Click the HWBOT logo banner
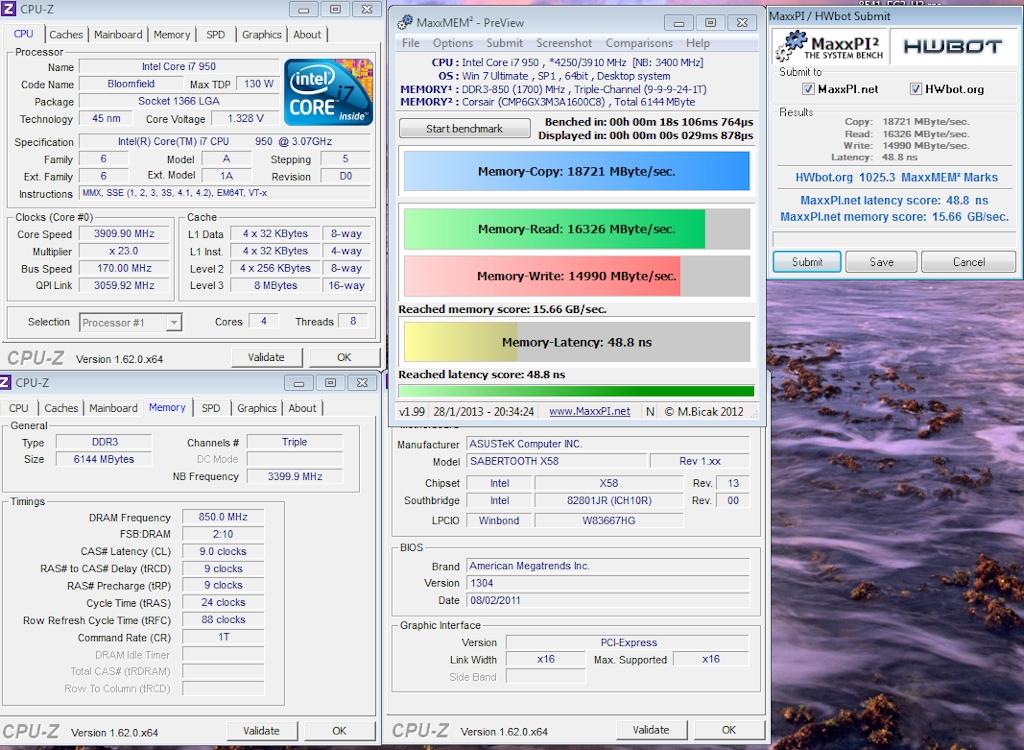Viewport: 1024px width, 750px height. [952, 47]
